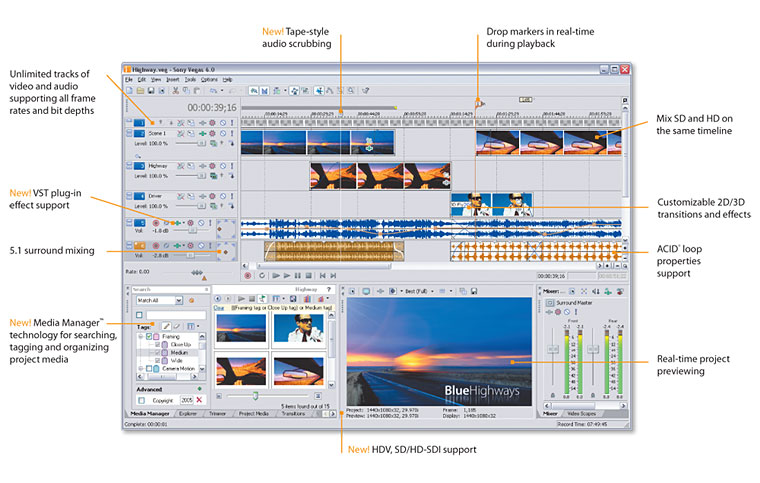
Task: Toggle mute on the Scene 1 track
Action: click(x=223, y=133)
